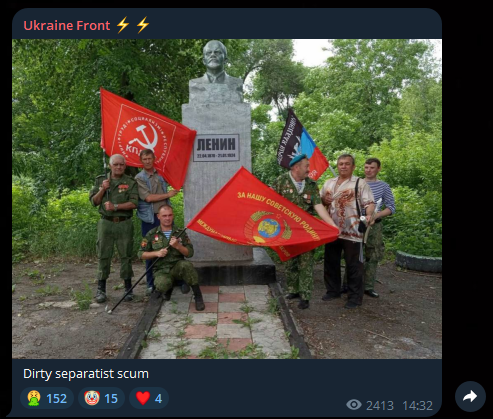The image size is (493, 419).
Task: Toggle the red heart reaction
Action: click(149, 398)
